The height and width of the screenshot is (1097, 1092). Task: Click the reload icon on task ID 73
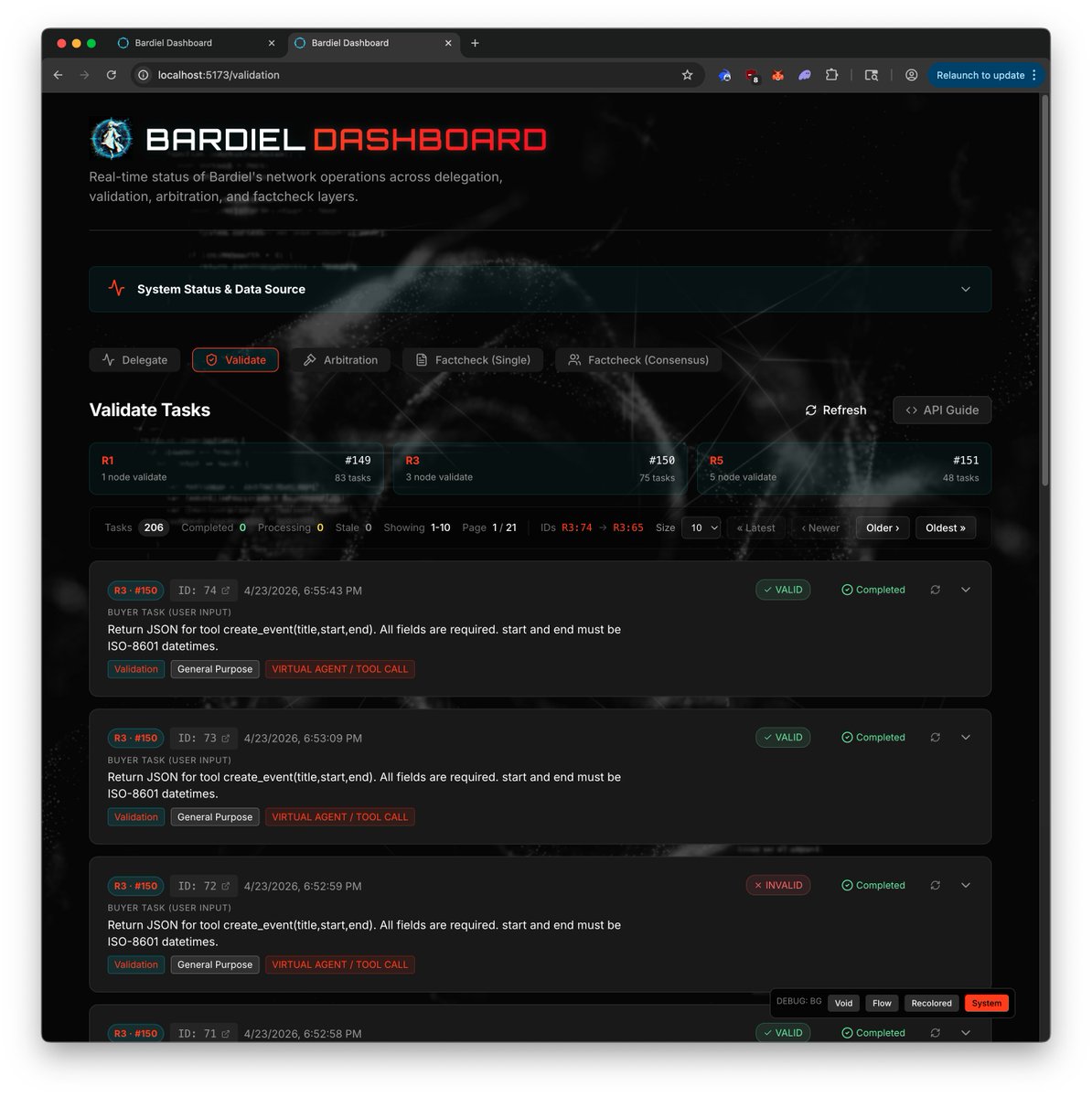[x=935, y=738]
